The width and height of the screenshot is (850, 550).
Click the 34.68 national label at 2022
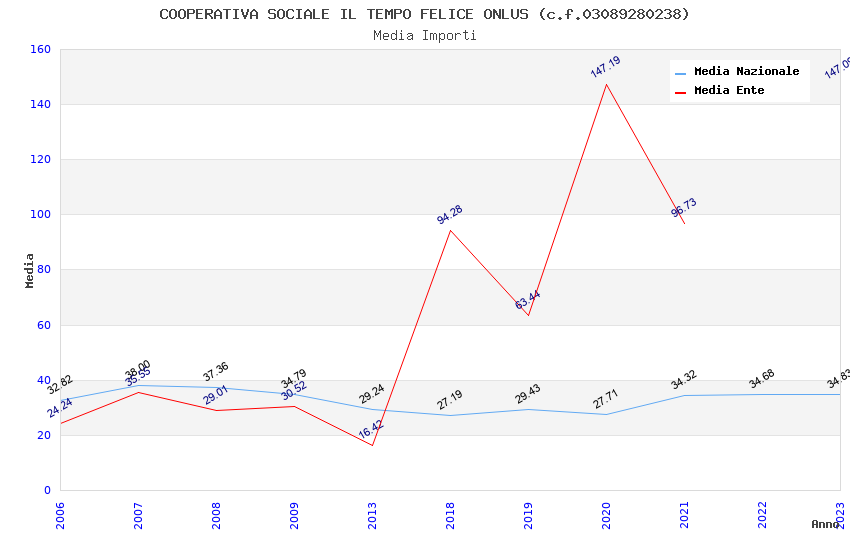click(x=762, y=379)
